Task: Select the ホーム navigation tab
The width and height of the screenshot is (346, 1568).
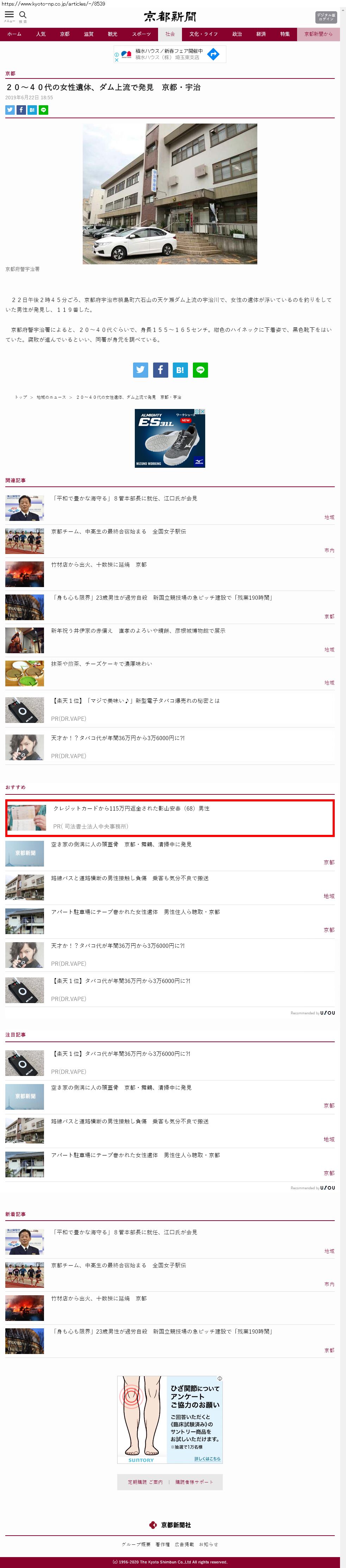Action: [x=14, y=34]
